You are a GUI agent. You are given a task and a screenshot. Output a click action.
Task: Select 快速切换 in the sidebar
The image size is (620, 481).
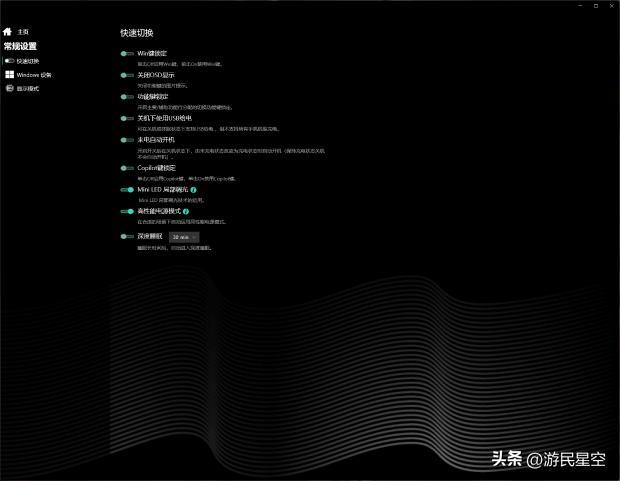click(27, 61)
